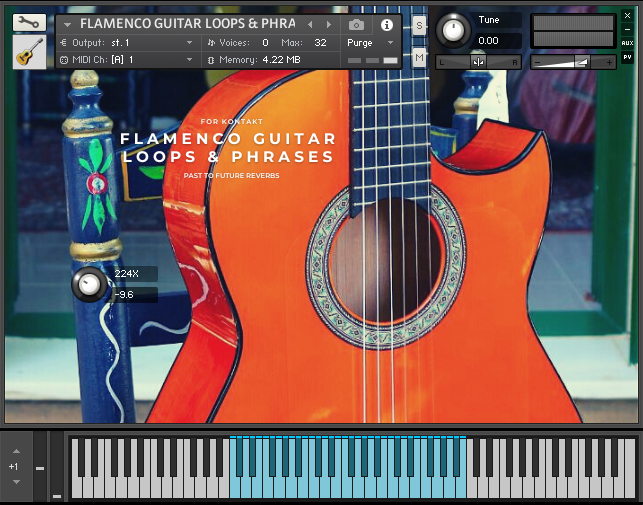643x505 pixels.
Task: Open the Purge menu
Action: [370, 43]
